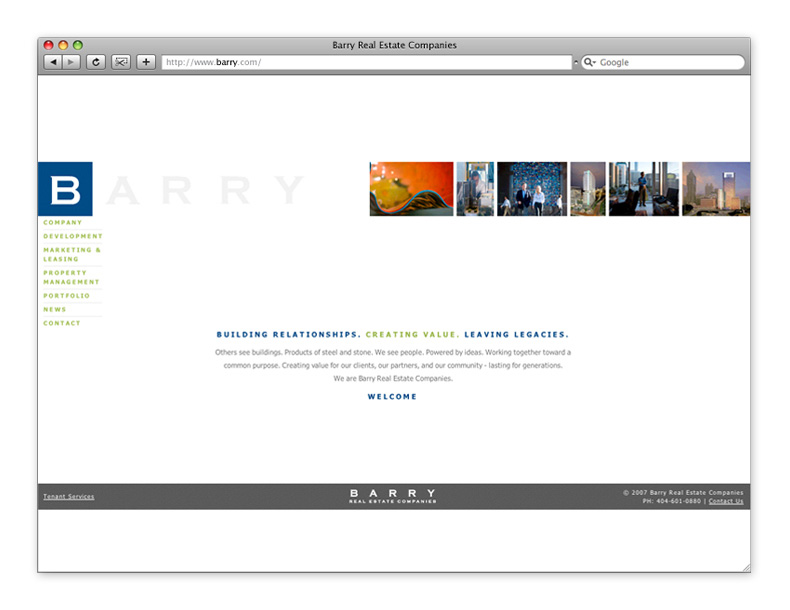
Task: Click the orange abstract wave thumbnail
Action: click(412, 189)
